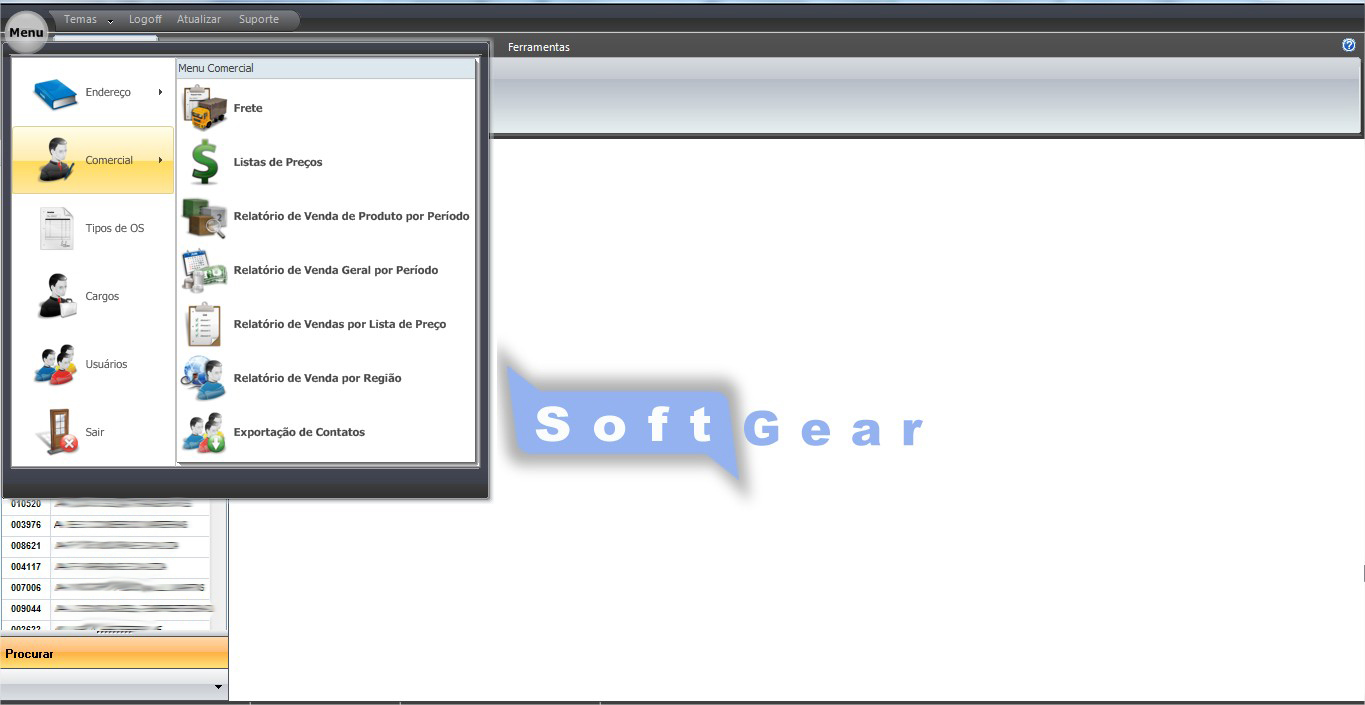This screenshot has height=705, width=1365.
Task: Click the blue help question mark icon
Action: click(x=1348, y=45)
